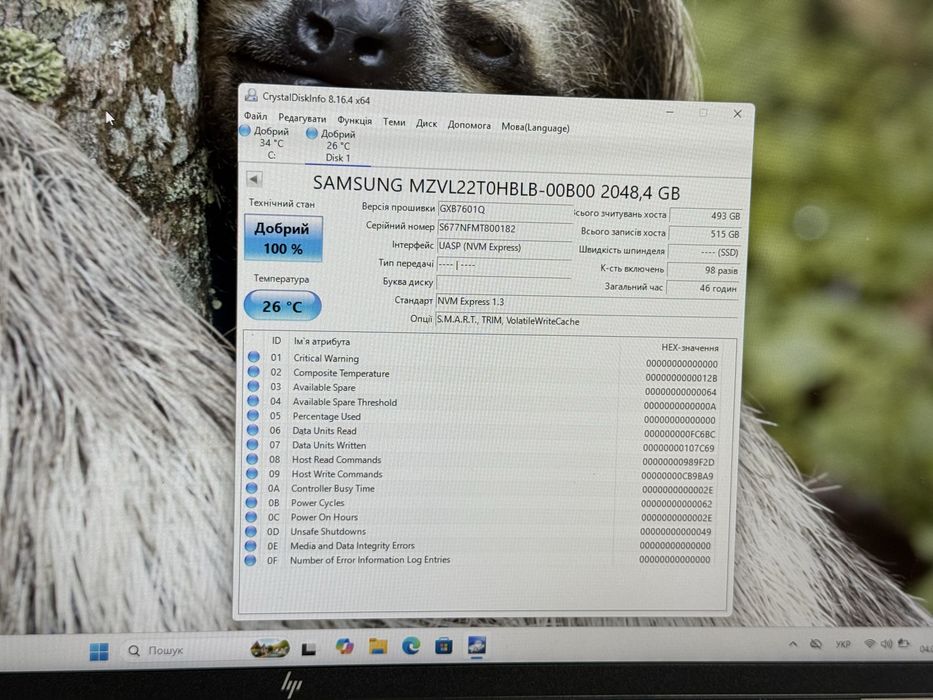The width and height of the screenshot is (933, 700).
Task: Click the status circle for Controller Busy Time
Action: 252,488
